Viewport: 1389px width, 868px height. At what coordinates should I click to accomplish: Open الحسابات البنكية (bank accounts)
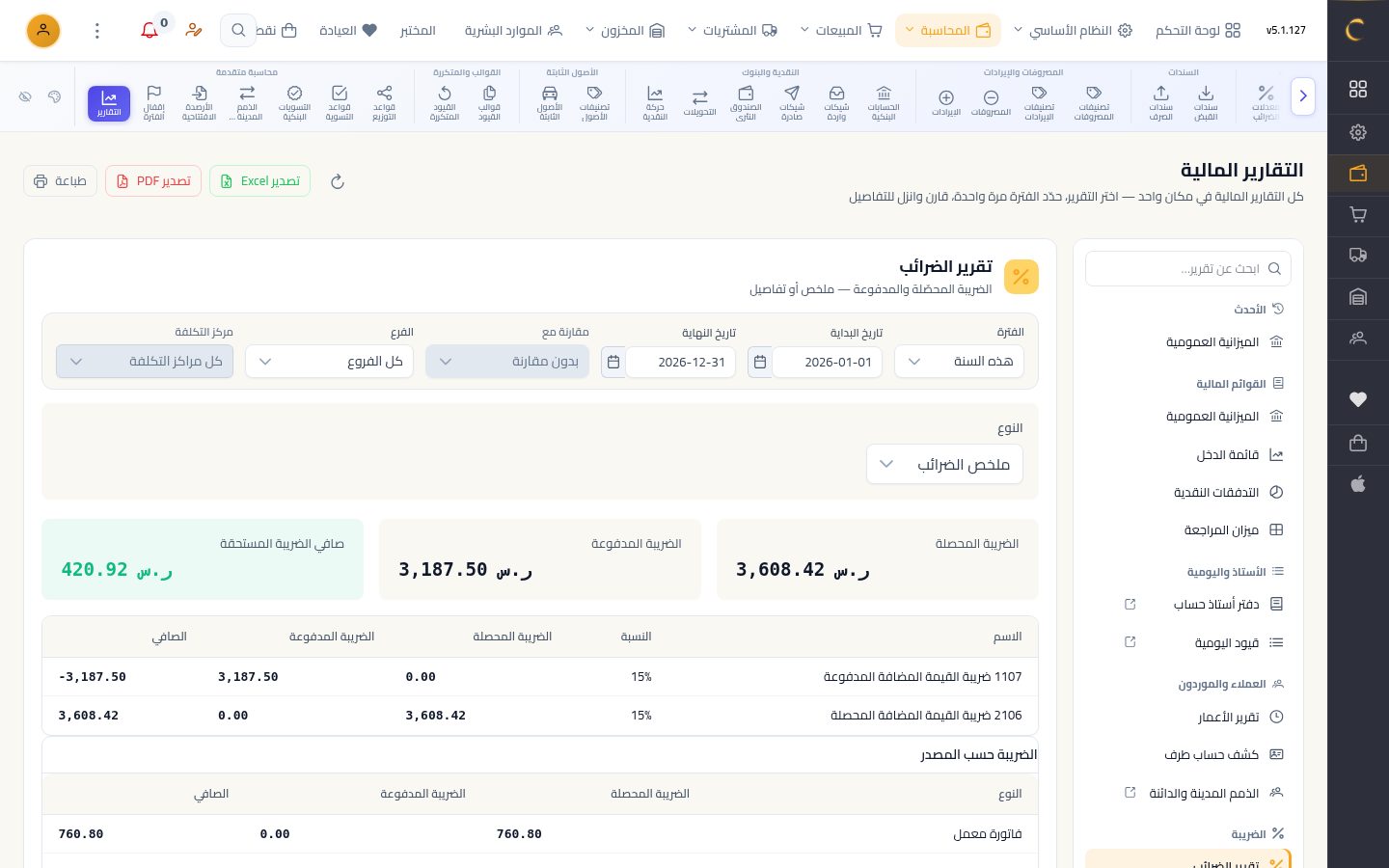[x=884, y=103]
